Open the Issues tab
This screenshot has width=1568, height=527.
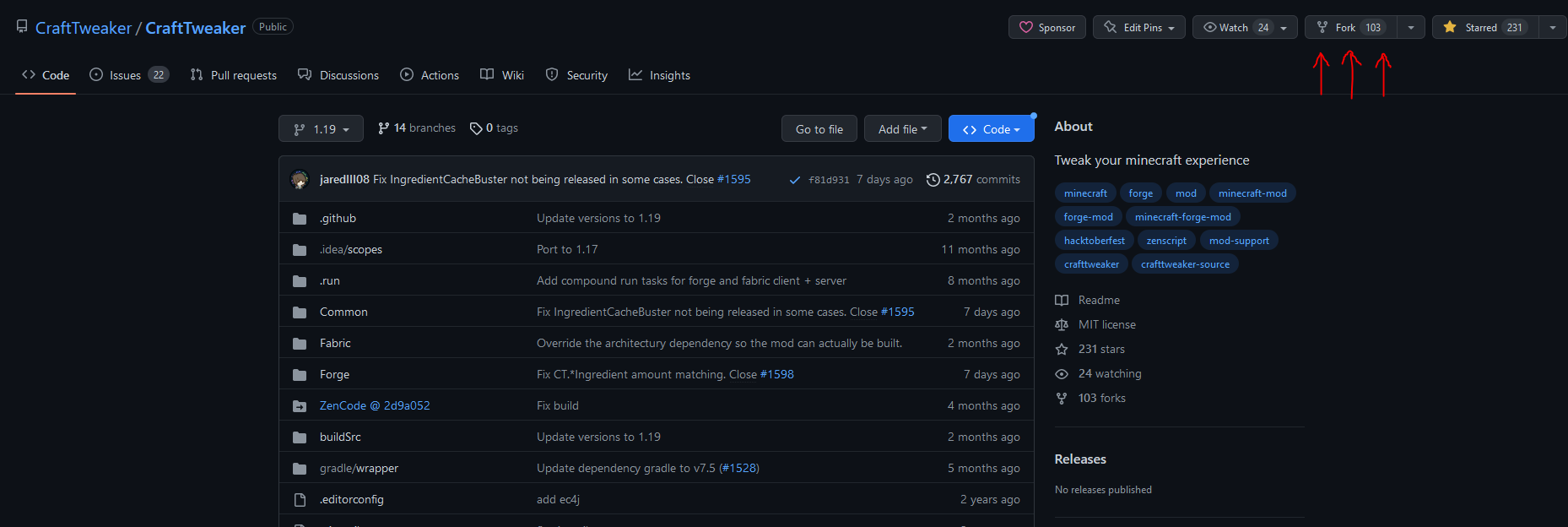click(x=129, y=75)
